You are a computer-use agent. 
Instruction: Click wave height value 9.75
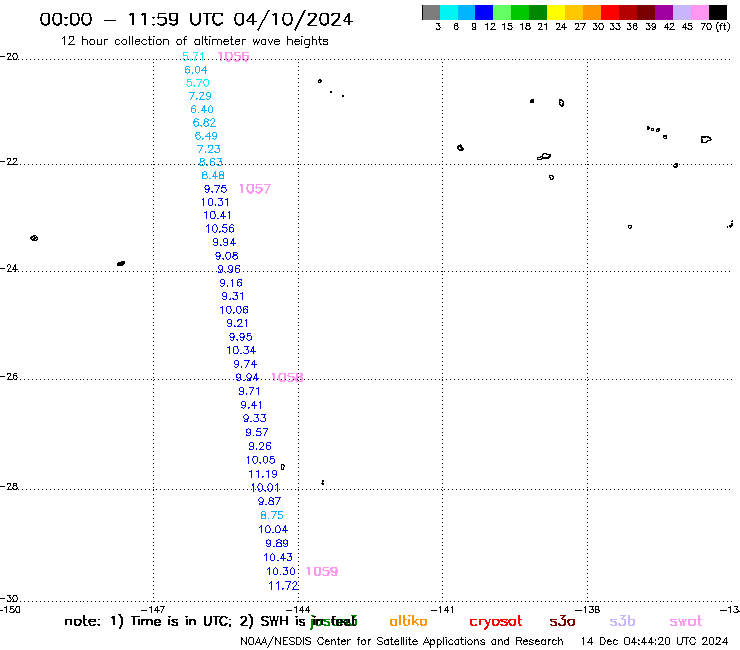216,189
